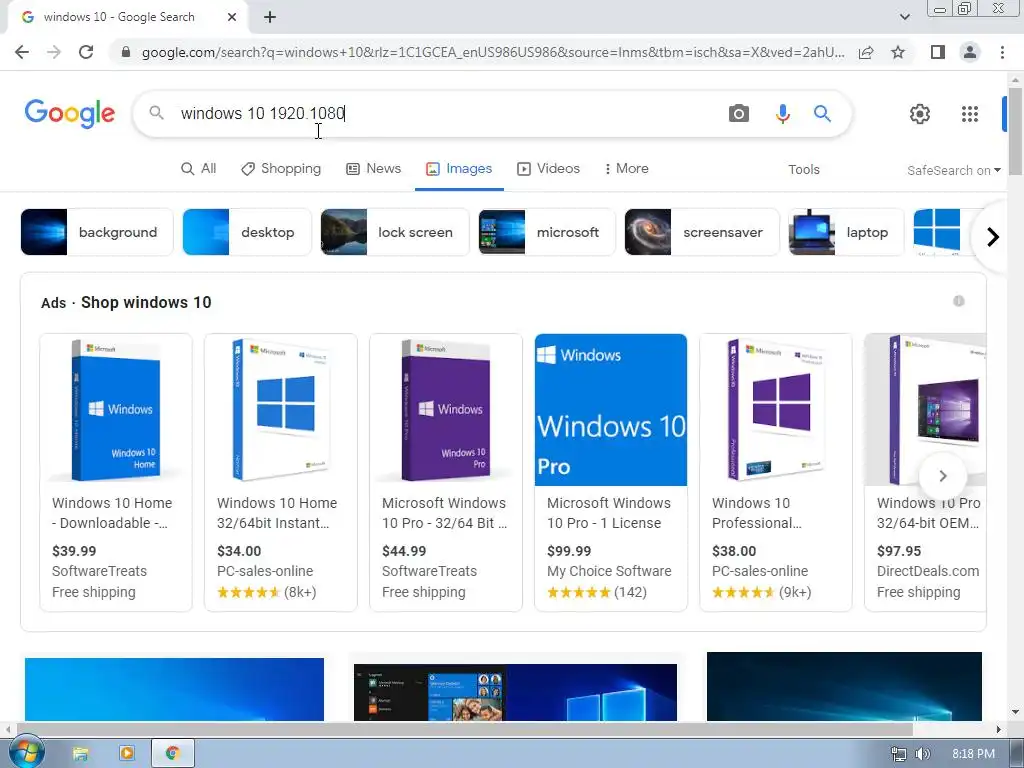The height and width of the screenshot is (768, 1024).
Task: Start voice search with microphone icon
Action: tap(782, 114)
